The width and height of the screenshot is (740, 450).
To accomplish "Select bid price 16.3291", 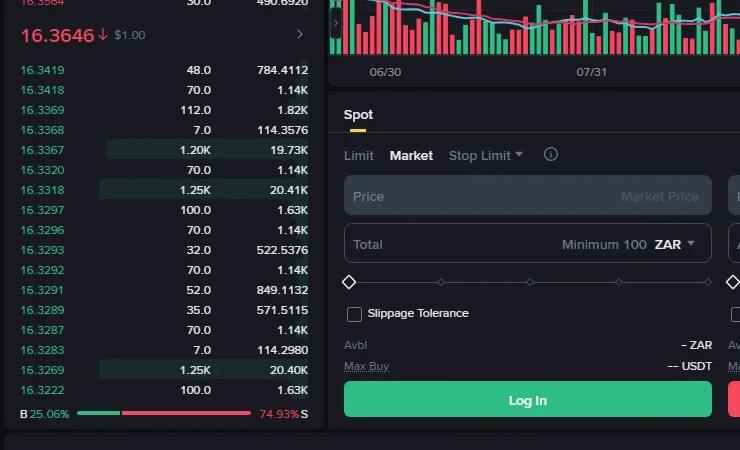I will pyautogui.click(x=42, y=290).
